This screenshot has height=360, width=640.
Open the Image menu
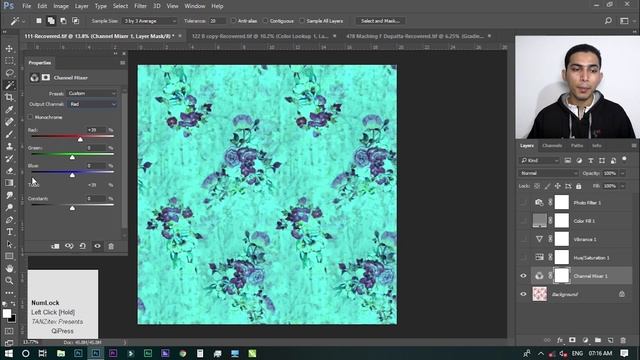[x=61, y=6]
